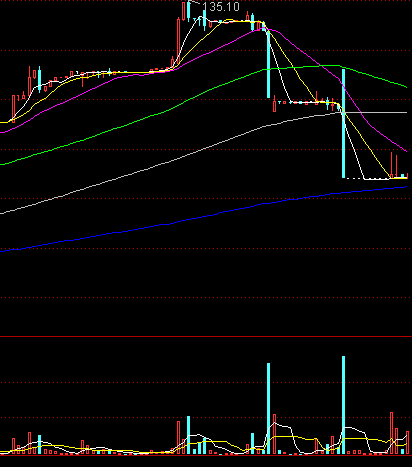
Task: Click the red candlestick after the first big drop
Action: (x=275, y=104)
